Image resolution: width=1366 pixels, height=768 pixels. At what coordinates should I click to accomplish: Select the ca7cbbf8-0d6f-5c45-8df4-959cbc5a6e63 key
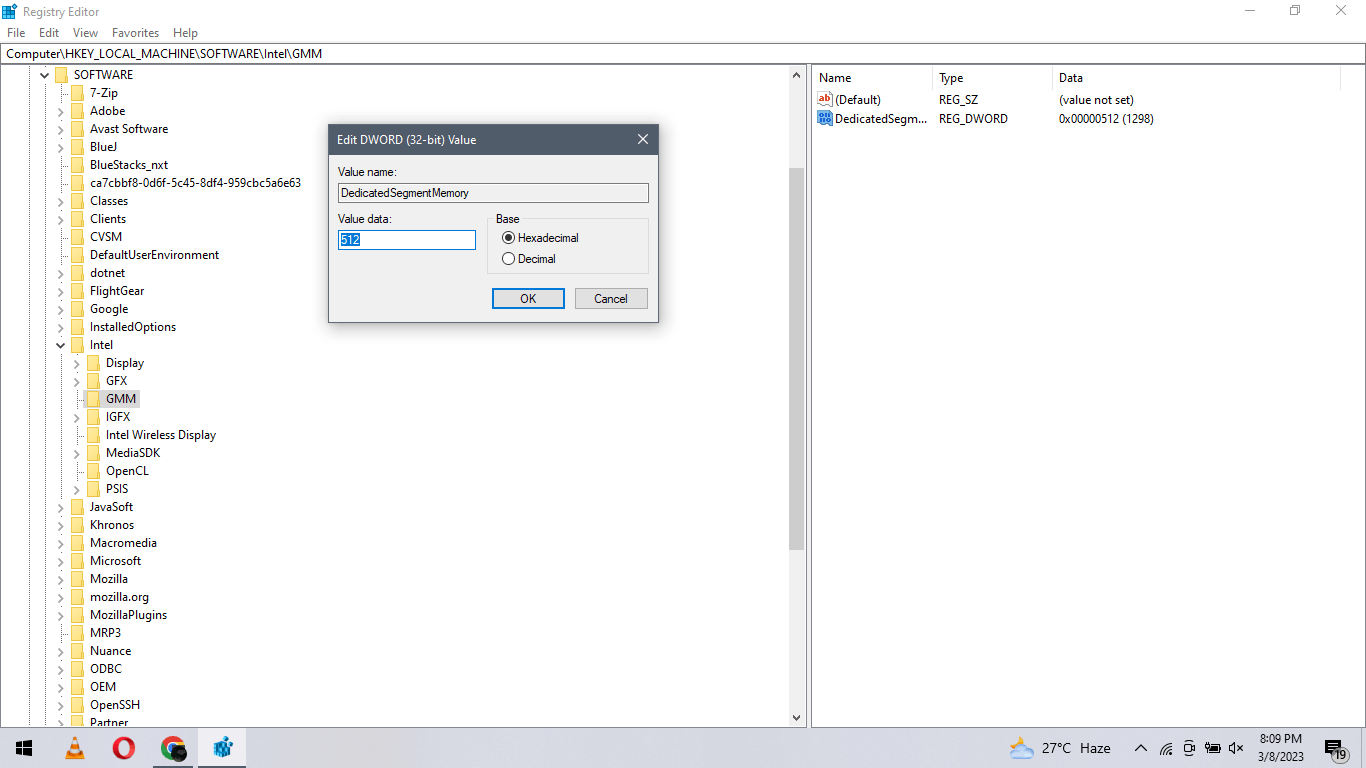pos(195,183)
